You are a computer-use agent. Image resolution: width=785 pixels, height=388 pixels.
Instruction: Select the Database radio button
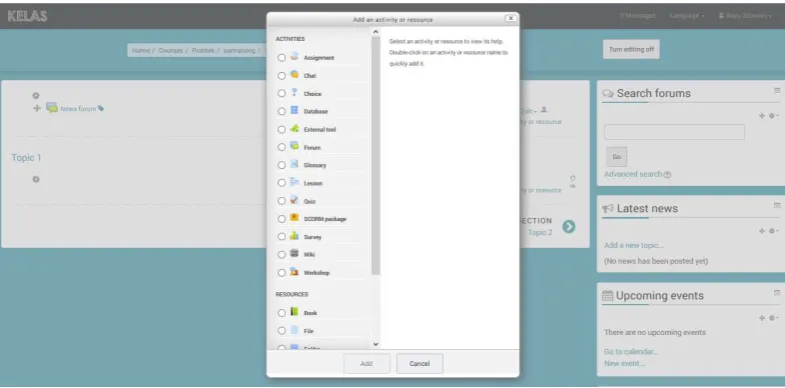click(x=281, y=111)
